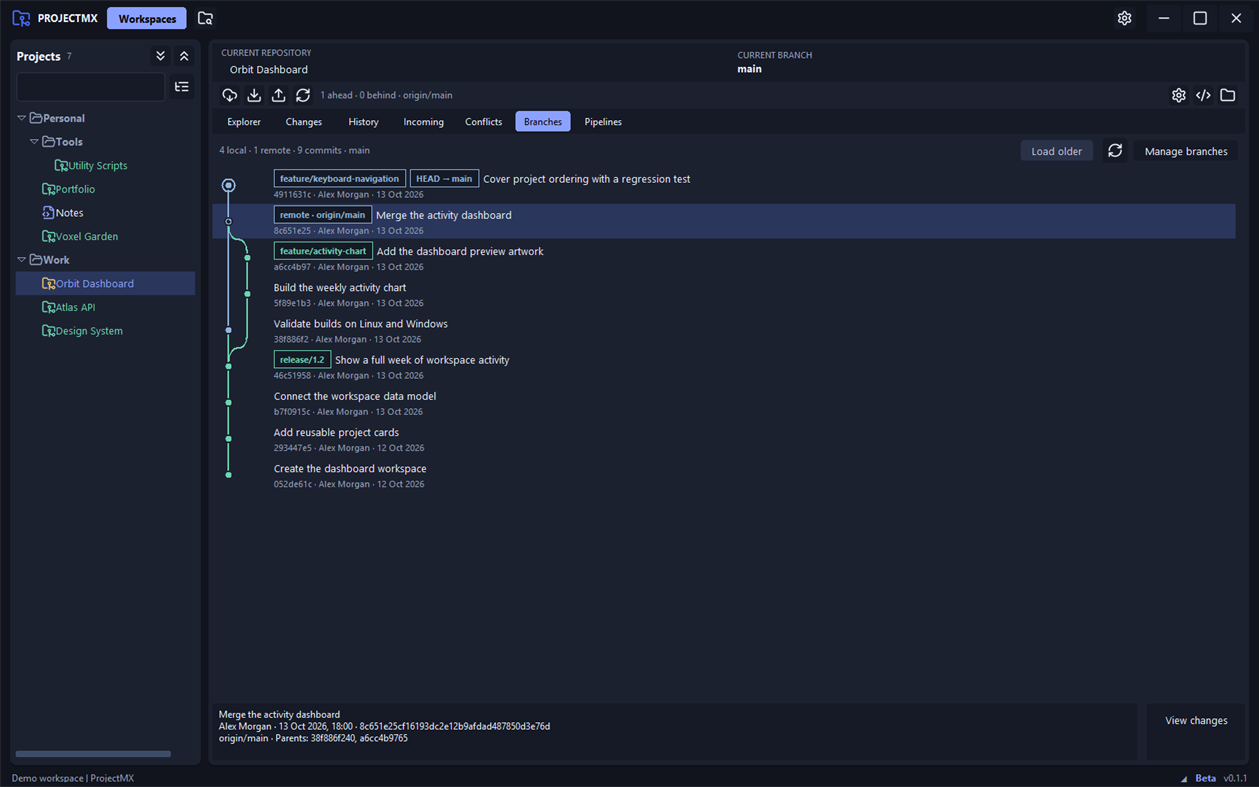Open application settings gear in title bar
The height and width of the screenshot is (787, 1259).
click(1124, 18)
